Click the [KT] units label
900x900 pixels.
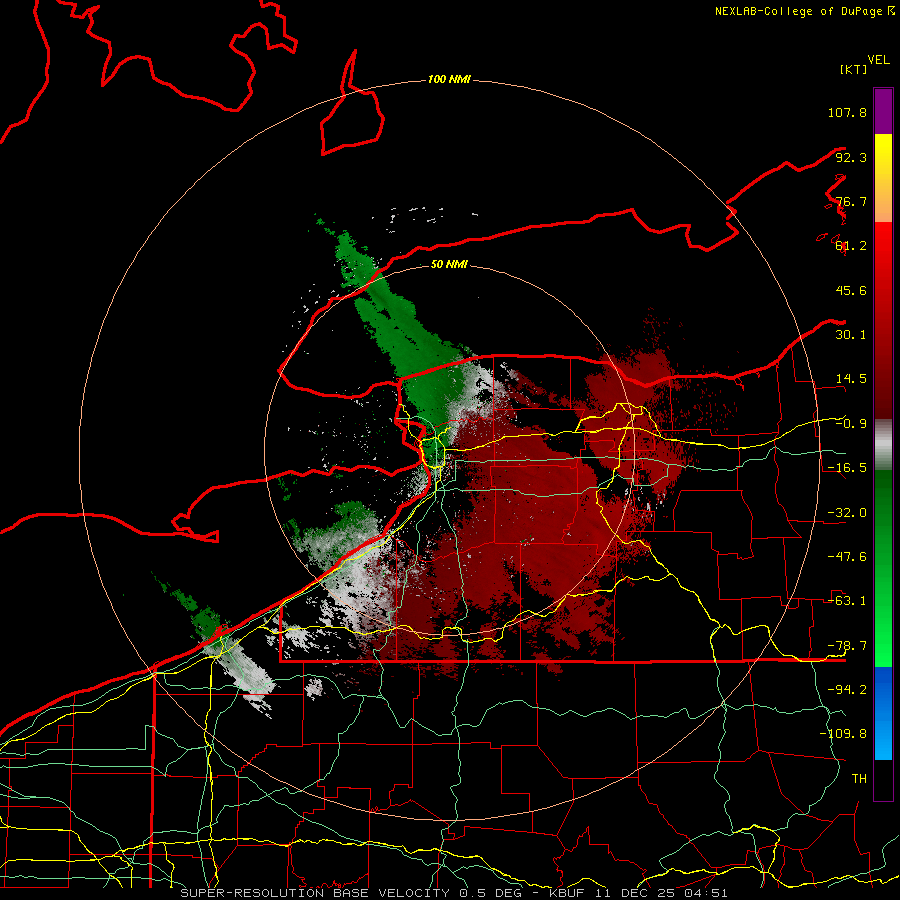click(x=854, y=69)
